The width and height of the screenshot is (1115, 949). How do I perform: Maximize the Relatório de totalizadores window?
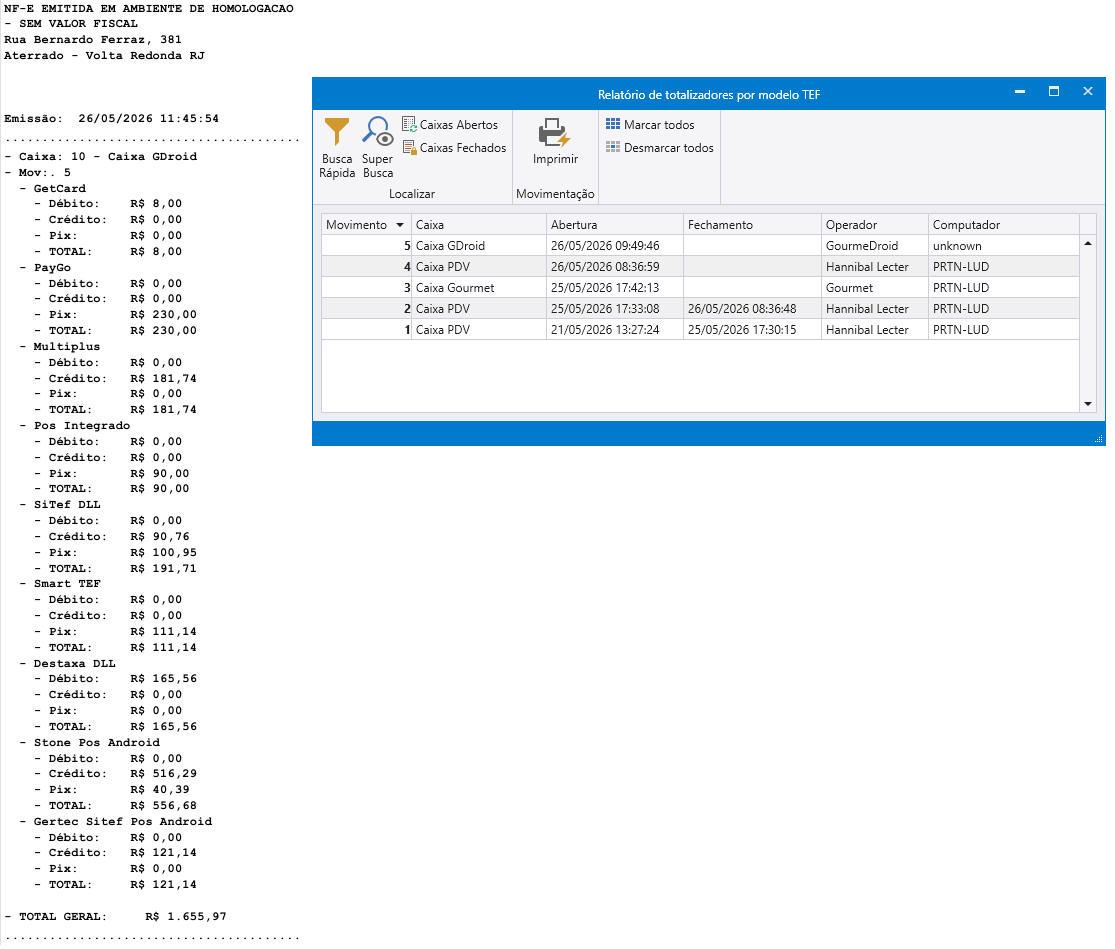(1054, 92)
